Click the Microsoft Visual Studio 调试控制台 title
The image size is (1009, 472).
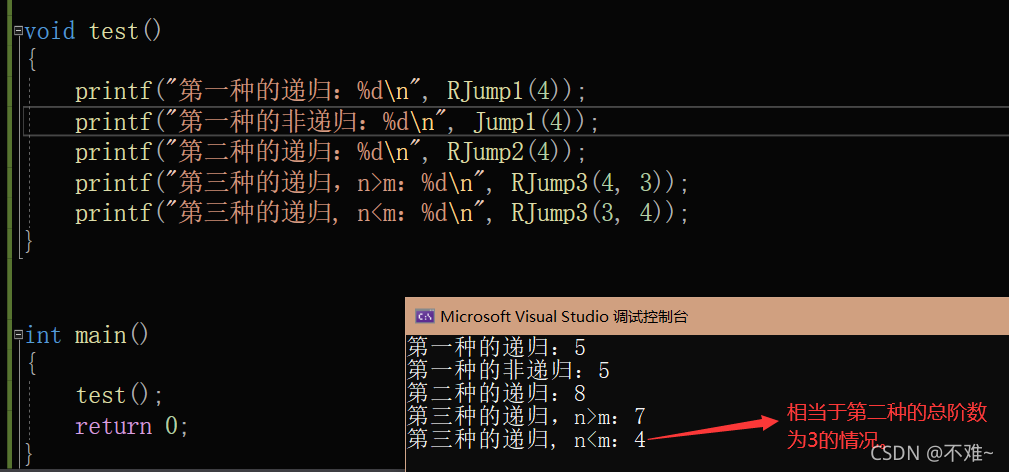coord(564,316)
